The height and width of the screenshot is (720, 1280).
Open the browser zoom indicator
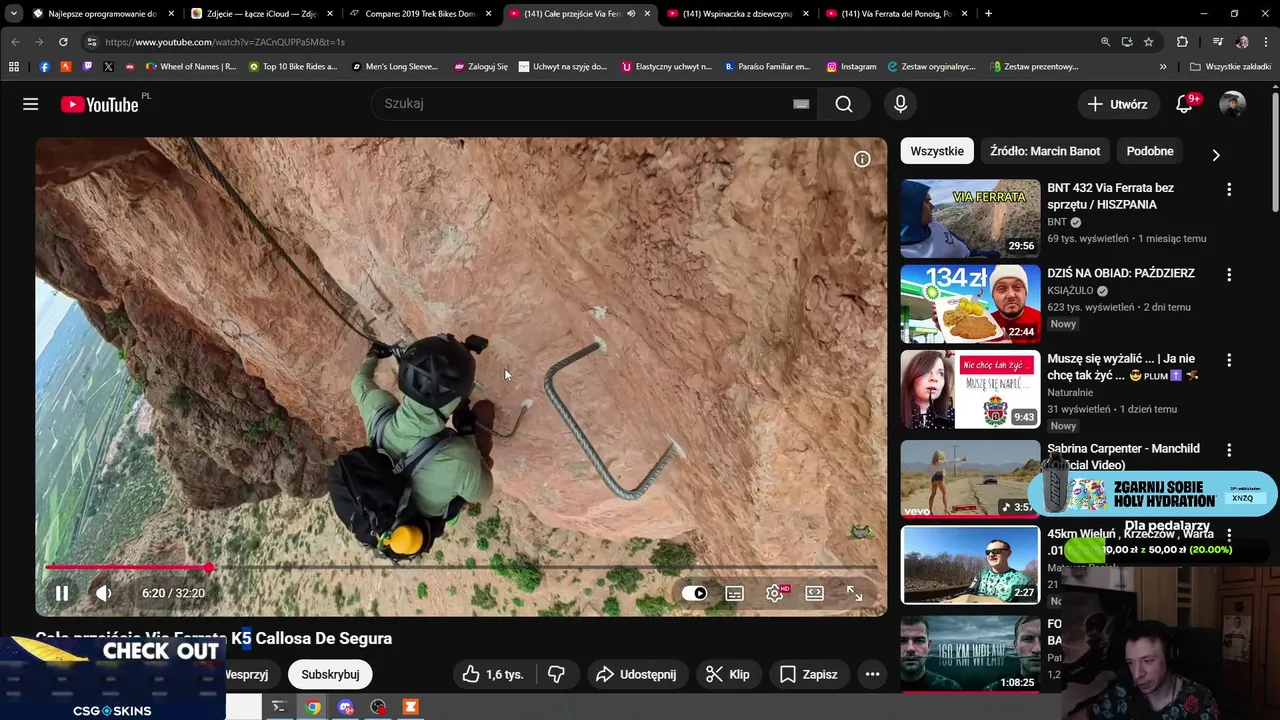pyautogui.click(x=1105, y=42)
